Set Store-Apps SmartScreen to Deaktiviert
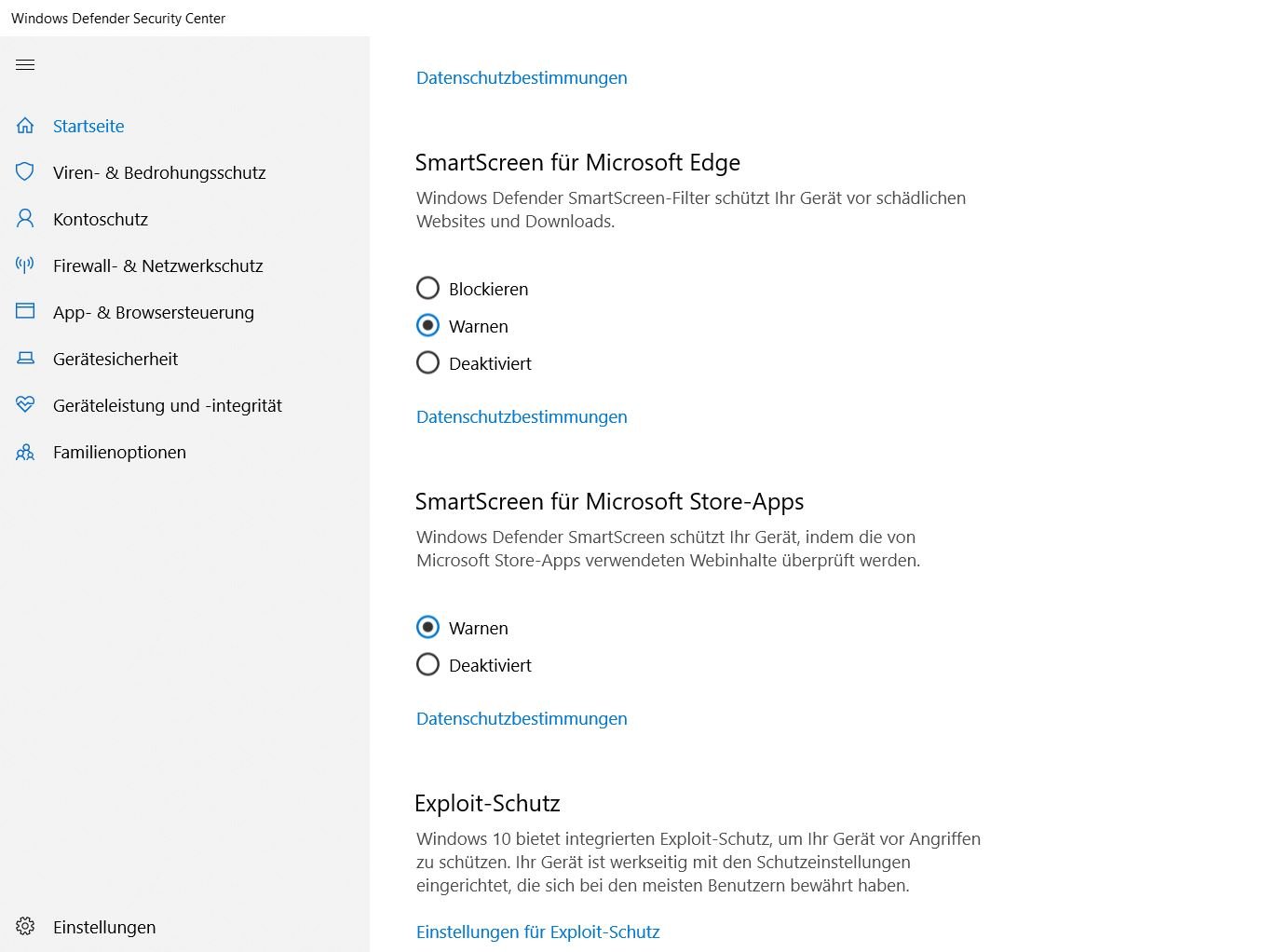 click(427, 665)
